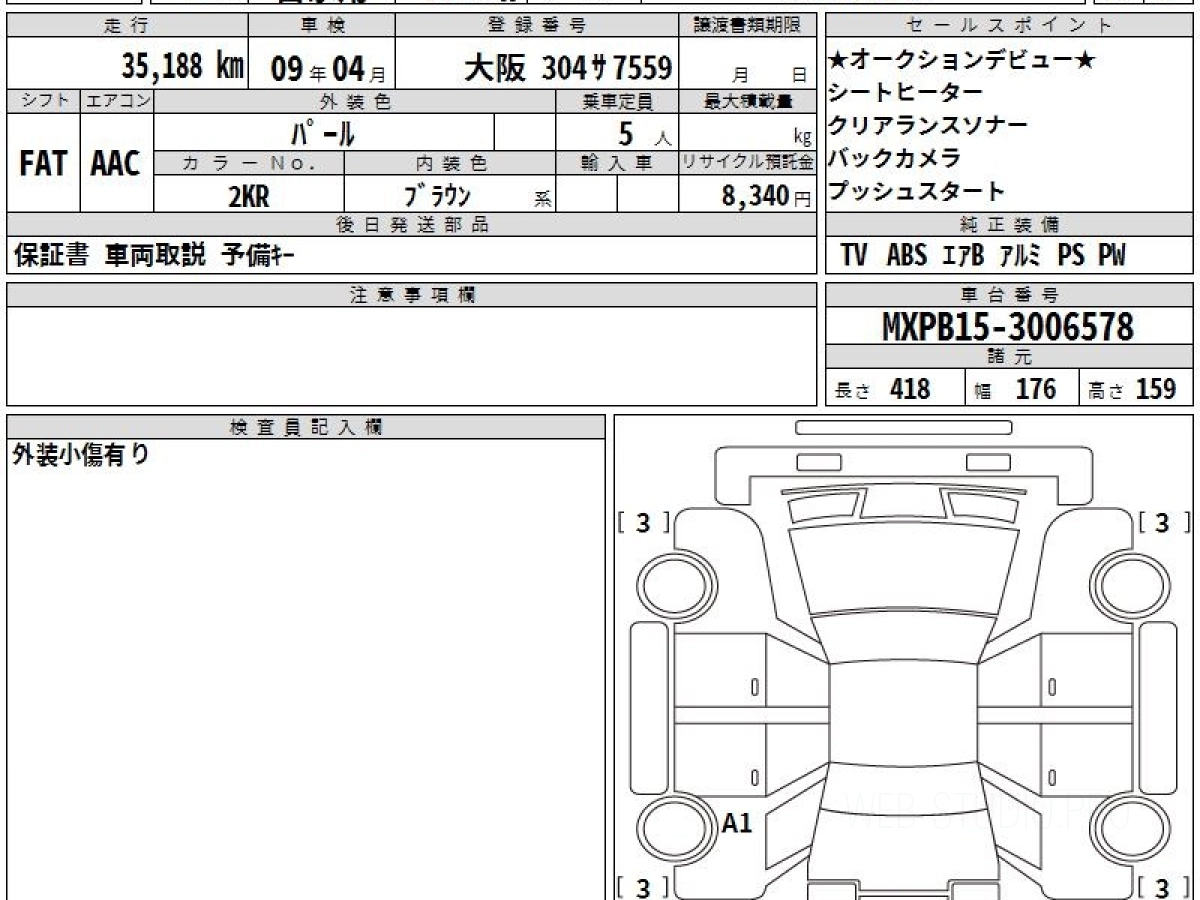1200x900 pixels.
Task: Select the TV ABS エアB equipment line
Action: click(983, 256)
